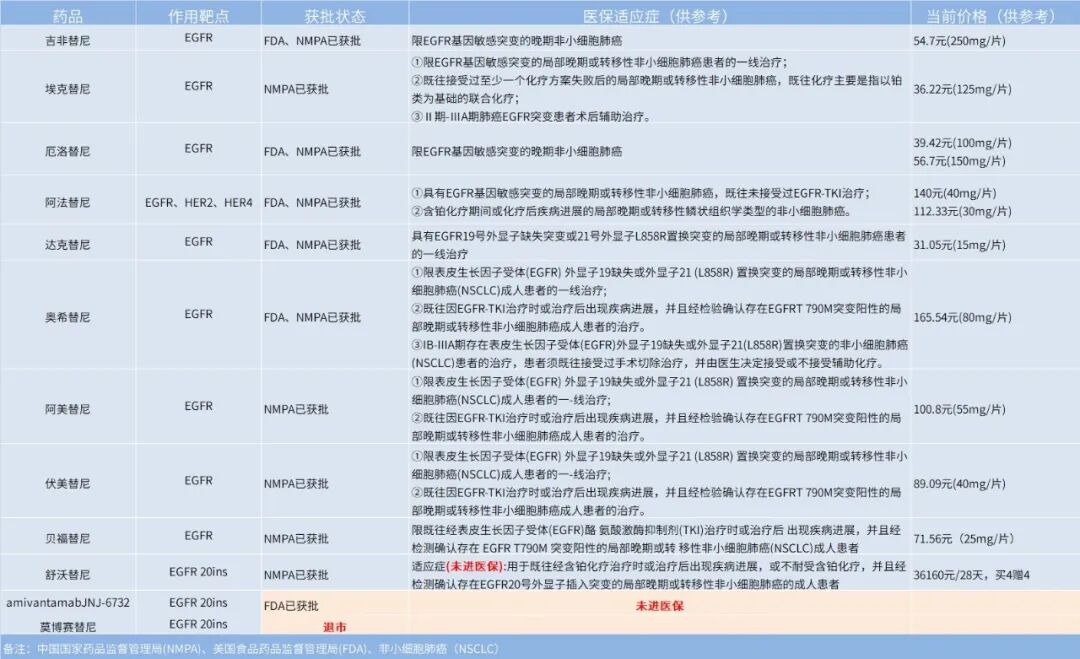
Task: Click price 54.7元(250mg/片)
Action: coord(959,41)
